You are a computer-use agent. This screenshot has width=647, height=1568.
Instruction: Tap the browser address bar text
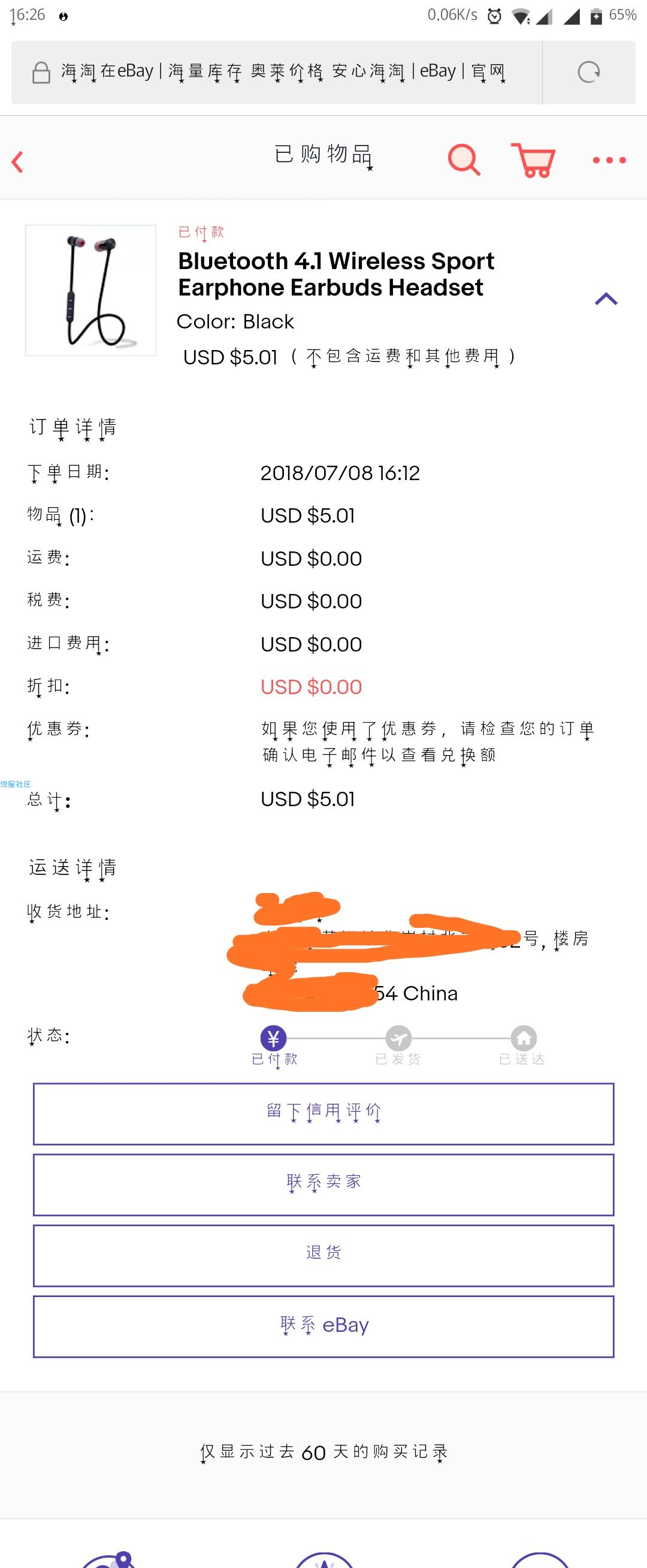(x=282, y=72)
